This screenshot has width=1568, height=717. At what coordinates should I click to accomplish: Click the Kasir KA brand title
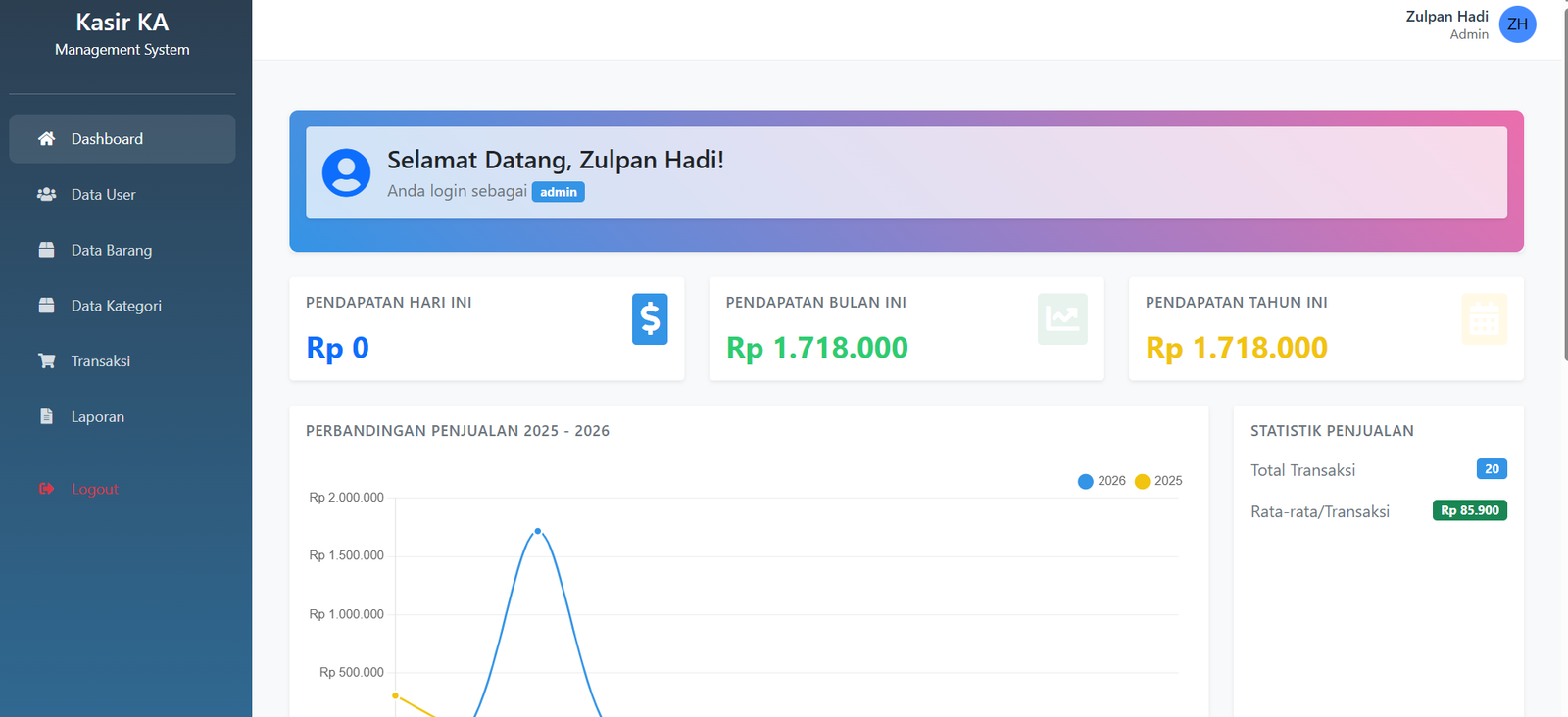click(x=122, y=23)
